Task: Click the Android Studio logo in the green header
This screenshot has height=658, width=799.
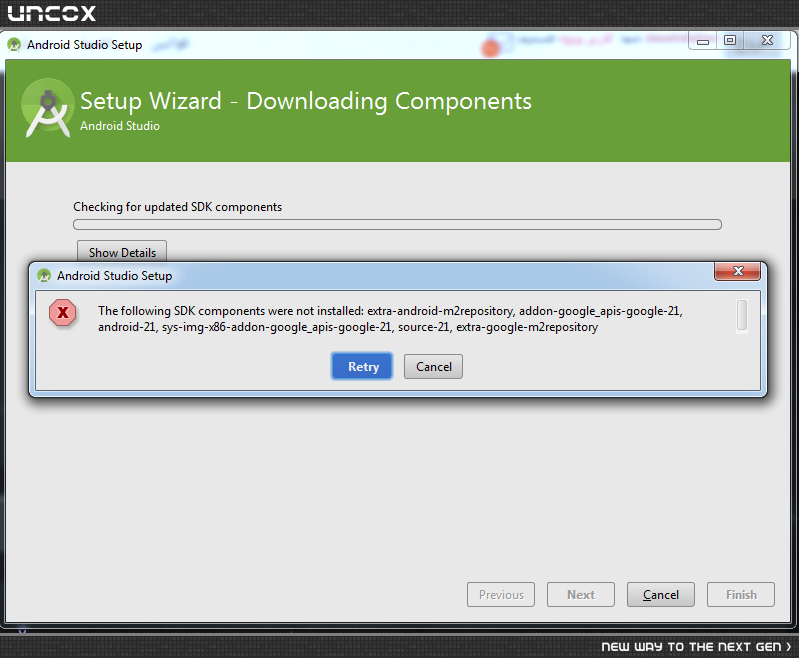Action: coord(48,108)
